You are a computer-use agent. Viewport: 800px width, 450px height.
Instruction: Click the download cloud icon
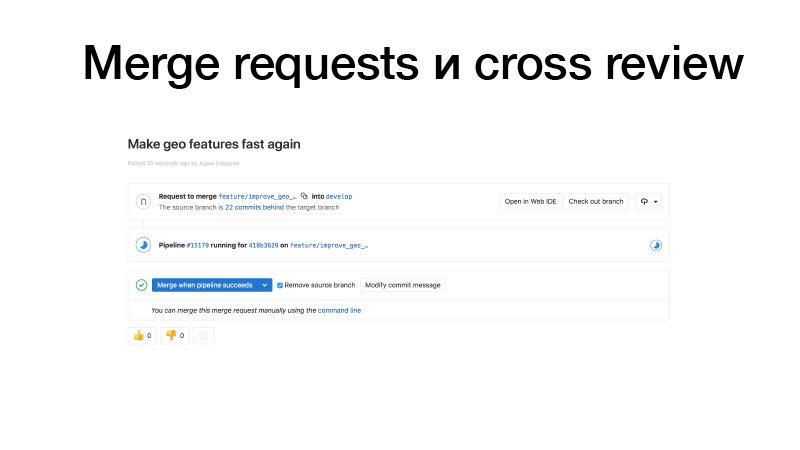click(x=644, y=202)
